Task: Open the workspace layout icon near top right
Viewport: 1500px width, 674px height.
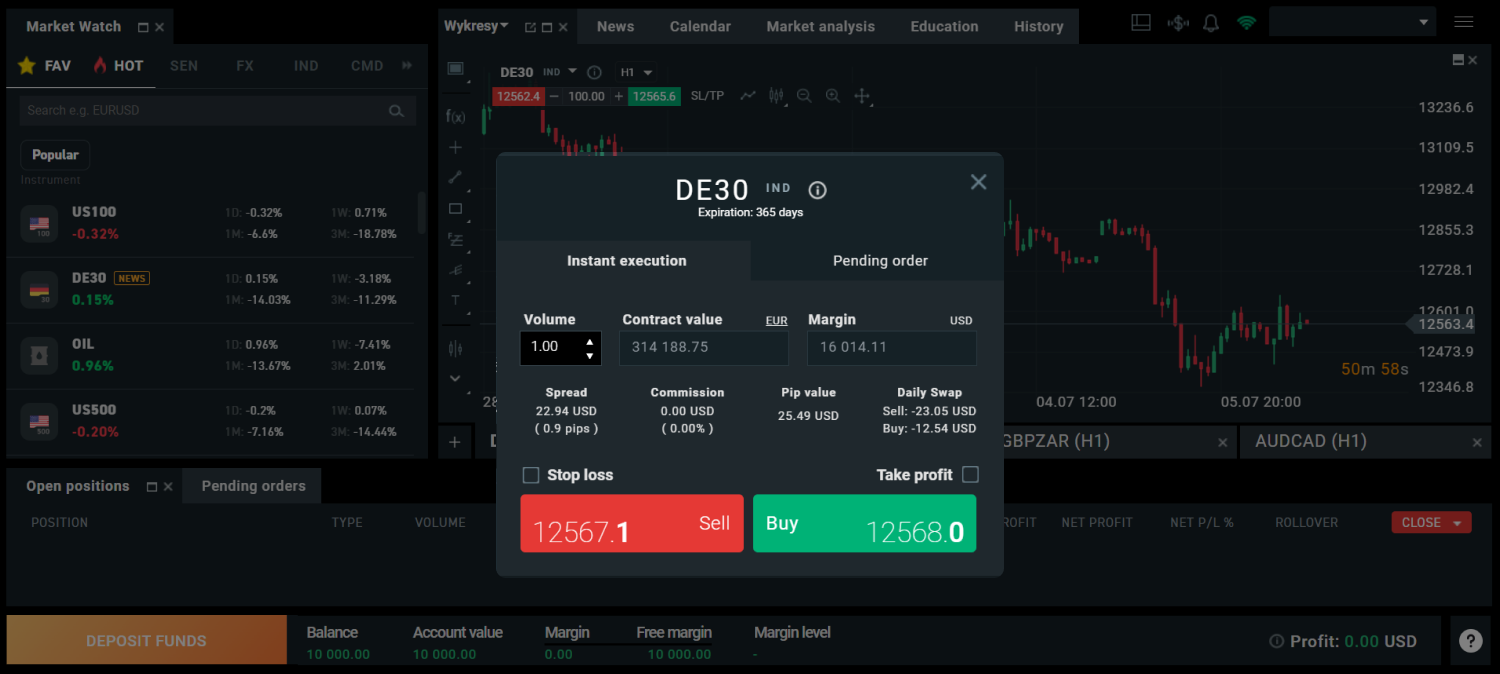Action: 1140,21
